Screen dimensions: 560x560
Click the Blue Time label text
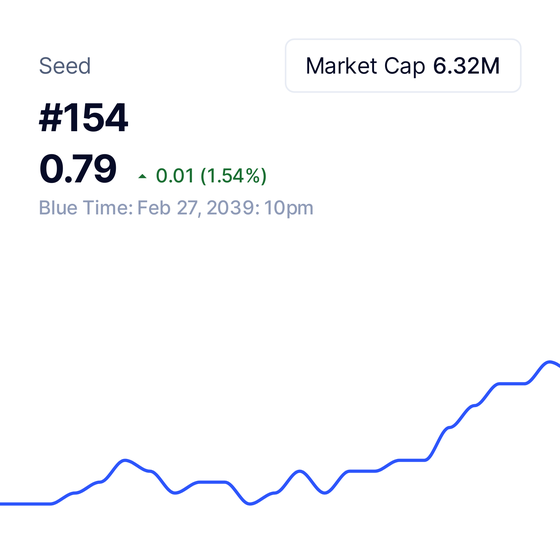tap(86, 208)
